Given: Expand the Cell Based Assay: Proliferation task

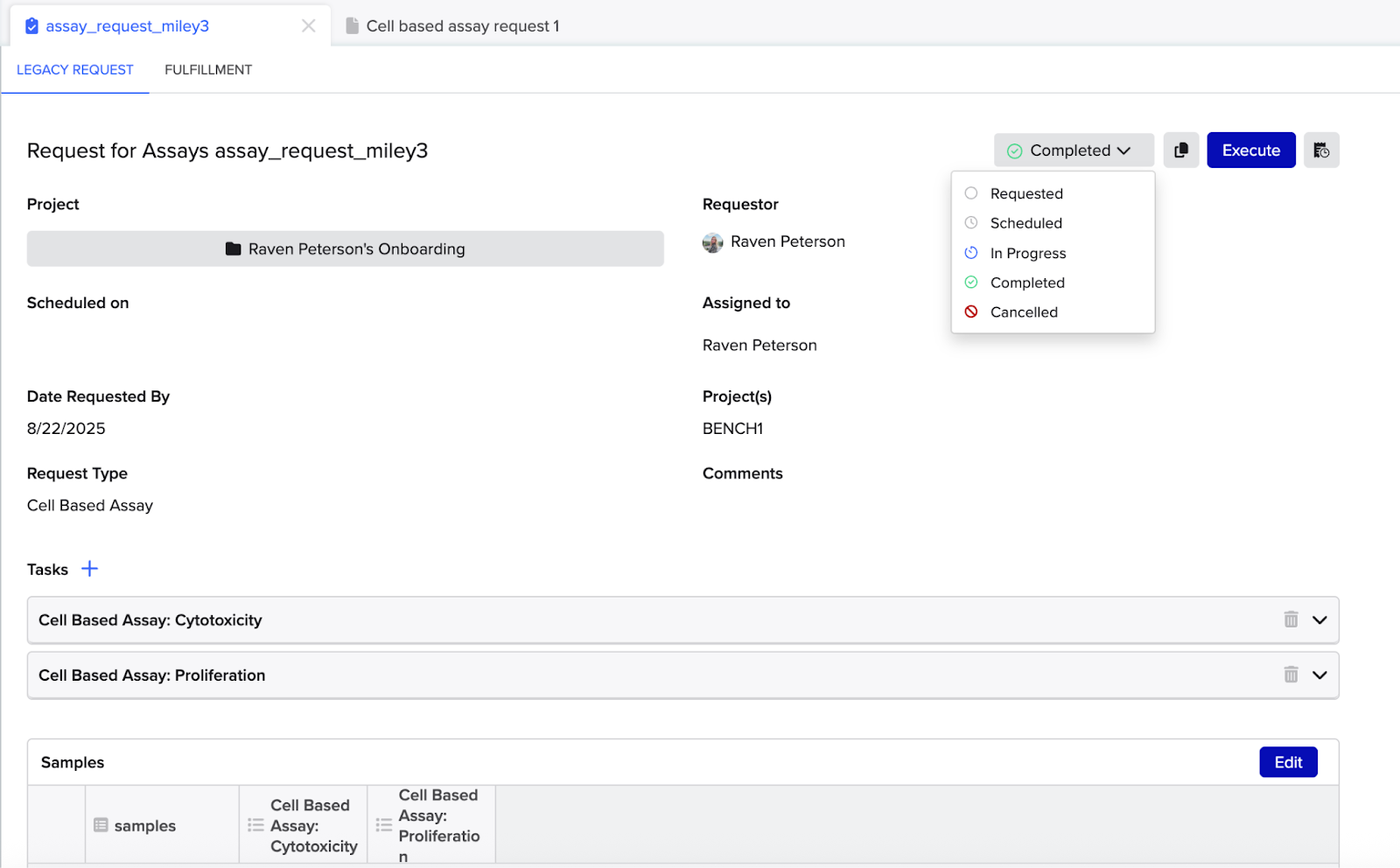Looking at the screenshot, I should (1319, 675).
